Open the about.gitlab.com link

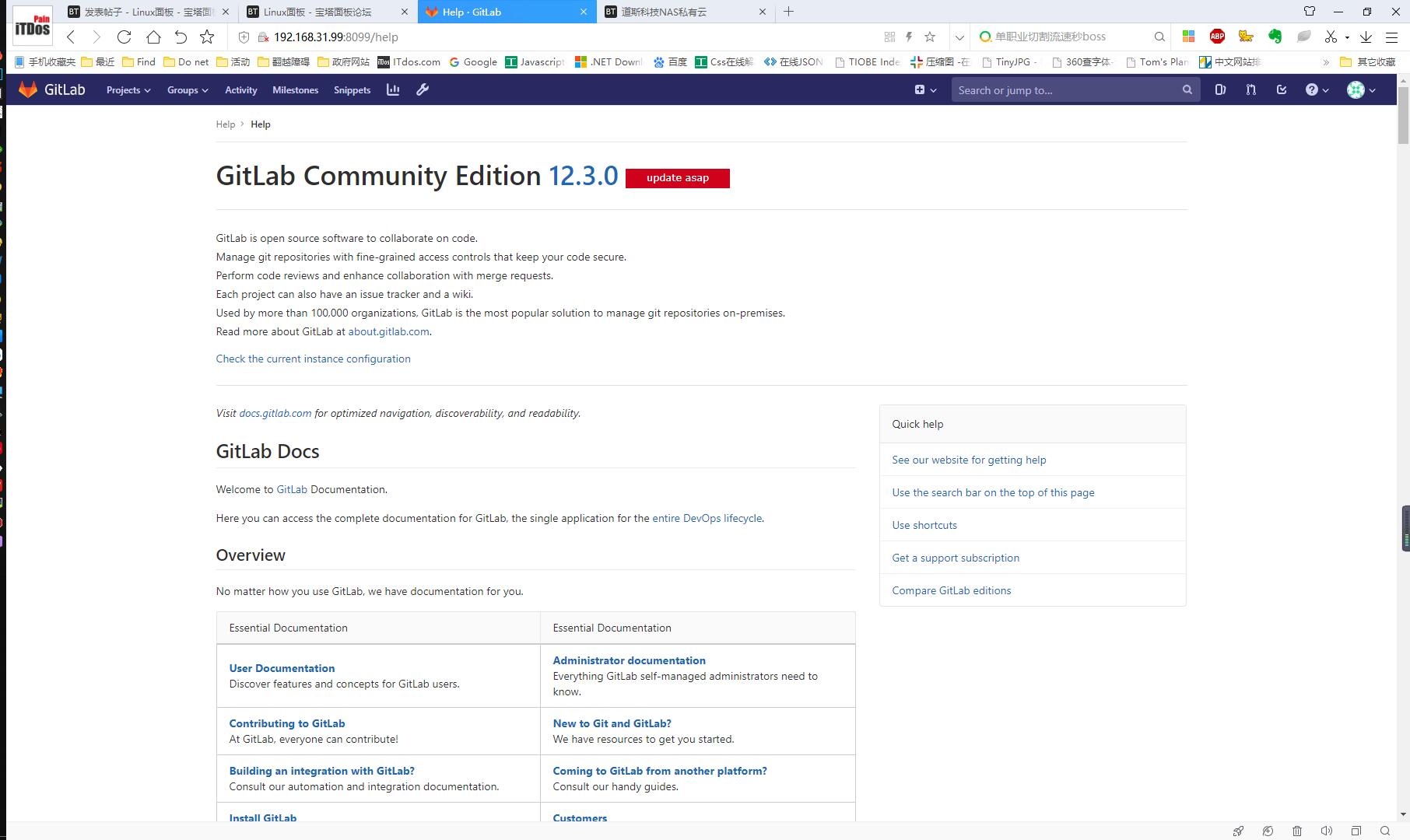[x=388, y=331]
